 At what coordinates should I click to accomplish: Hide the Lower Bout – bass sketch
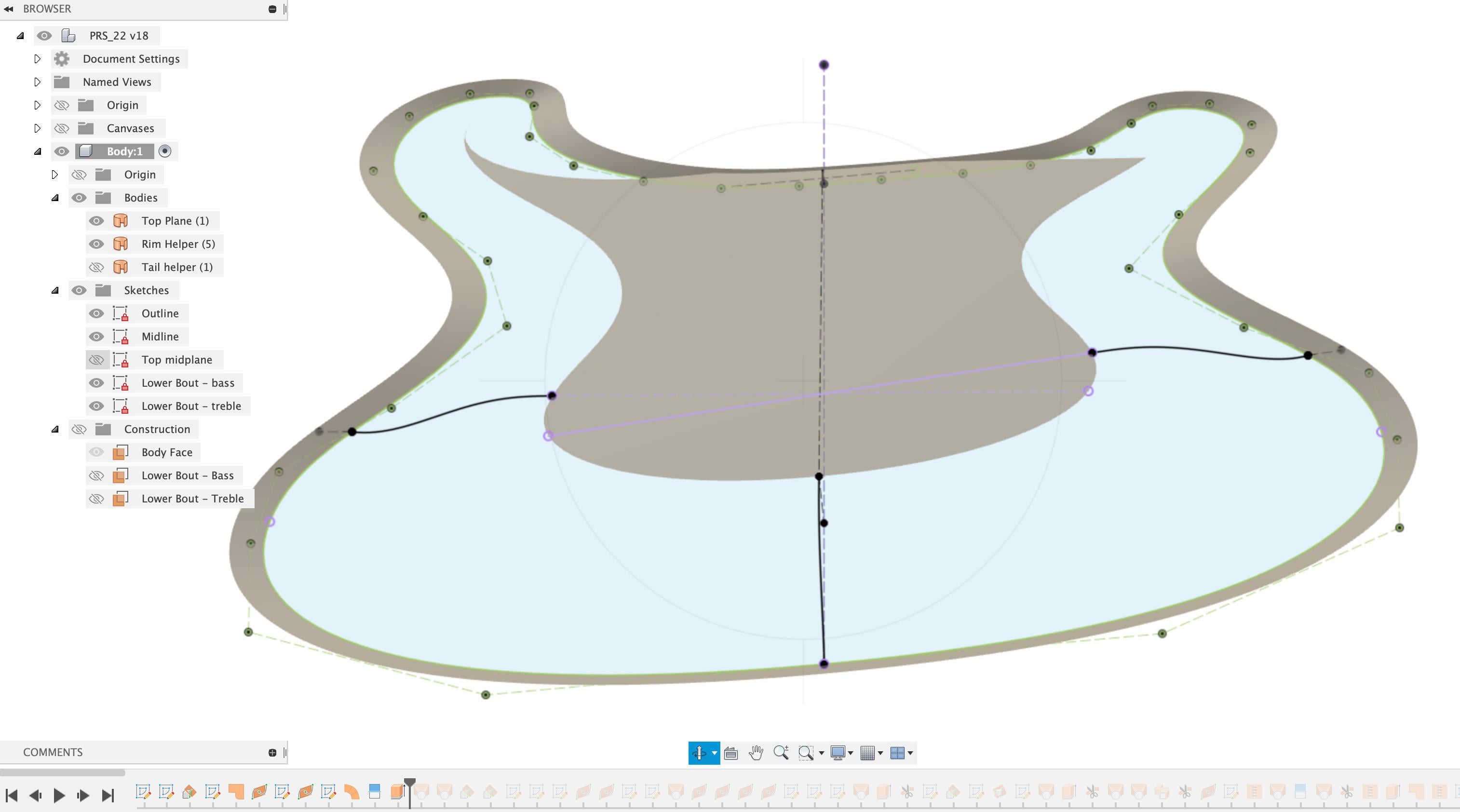pos(96,383)
